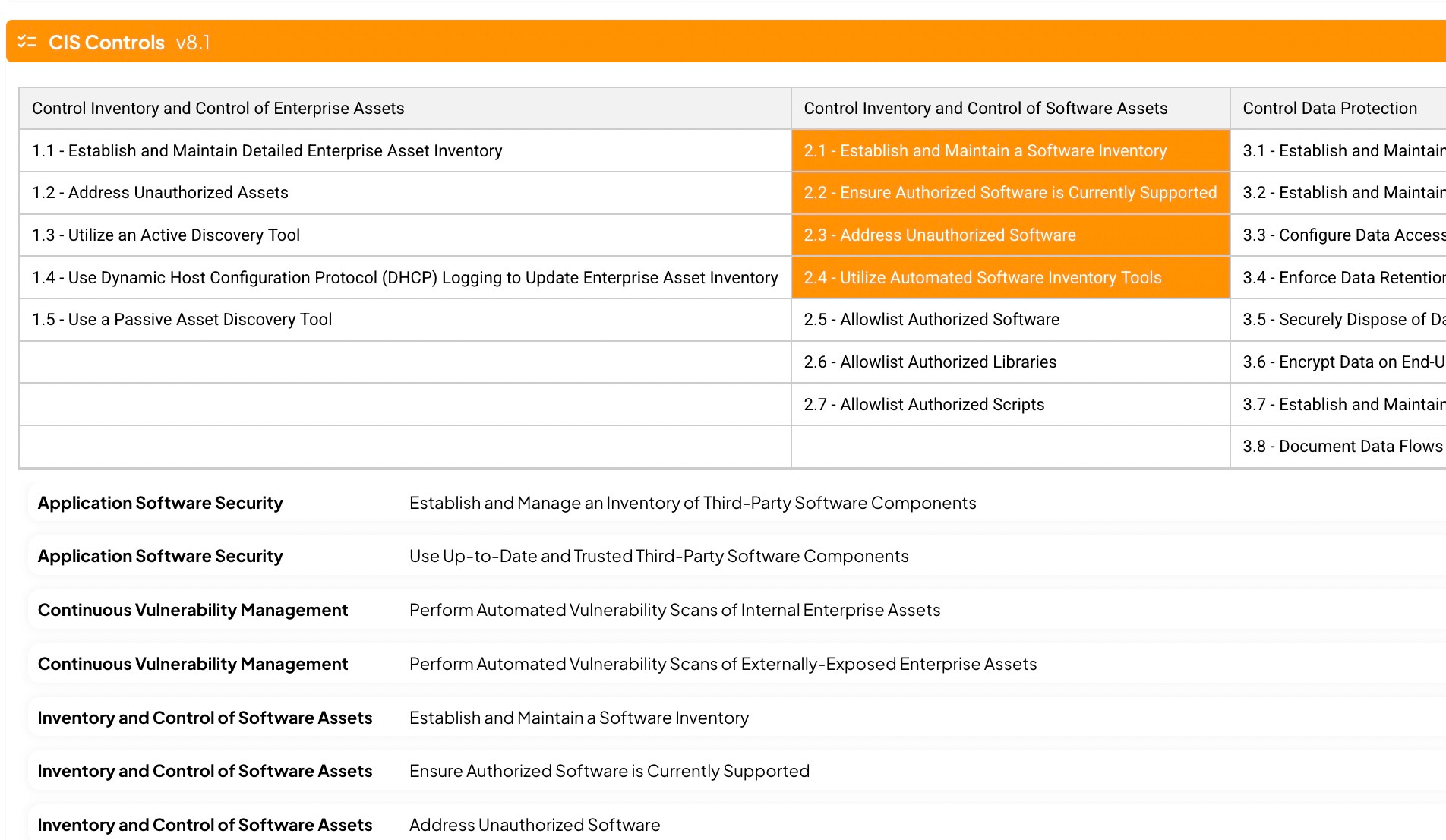Click the CIS Controls header title

tap(106, 43)
